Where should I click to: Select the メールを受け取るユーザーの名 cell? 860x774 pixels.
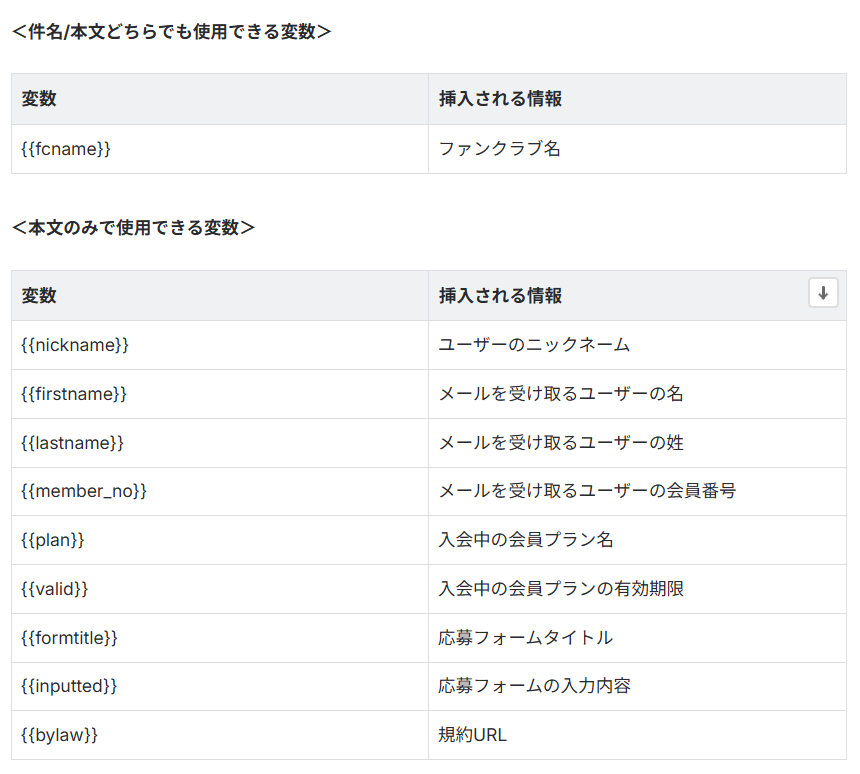coord(637,394)
